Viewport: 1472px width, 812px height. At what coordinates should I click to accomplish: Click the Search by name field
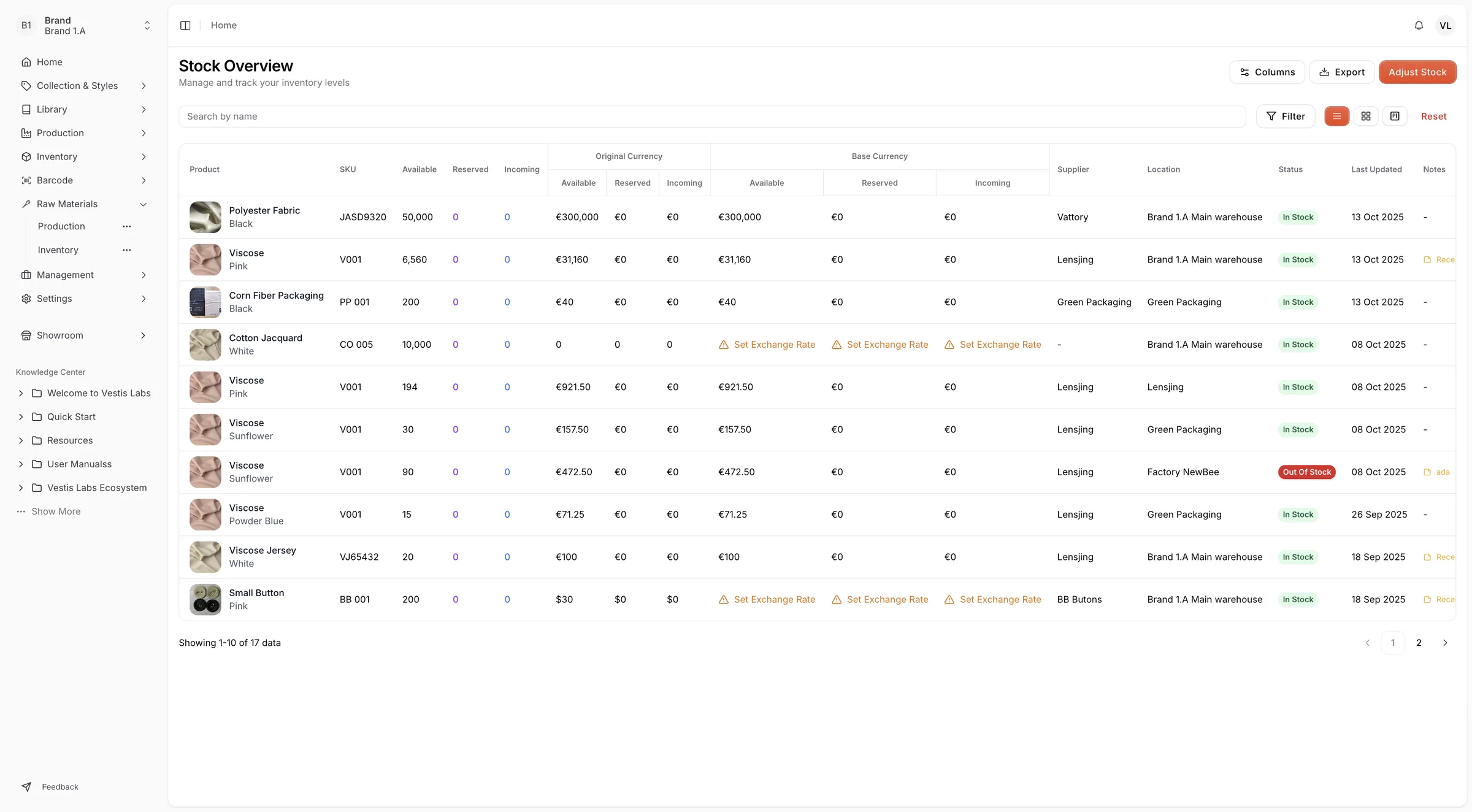coord(712,116)
